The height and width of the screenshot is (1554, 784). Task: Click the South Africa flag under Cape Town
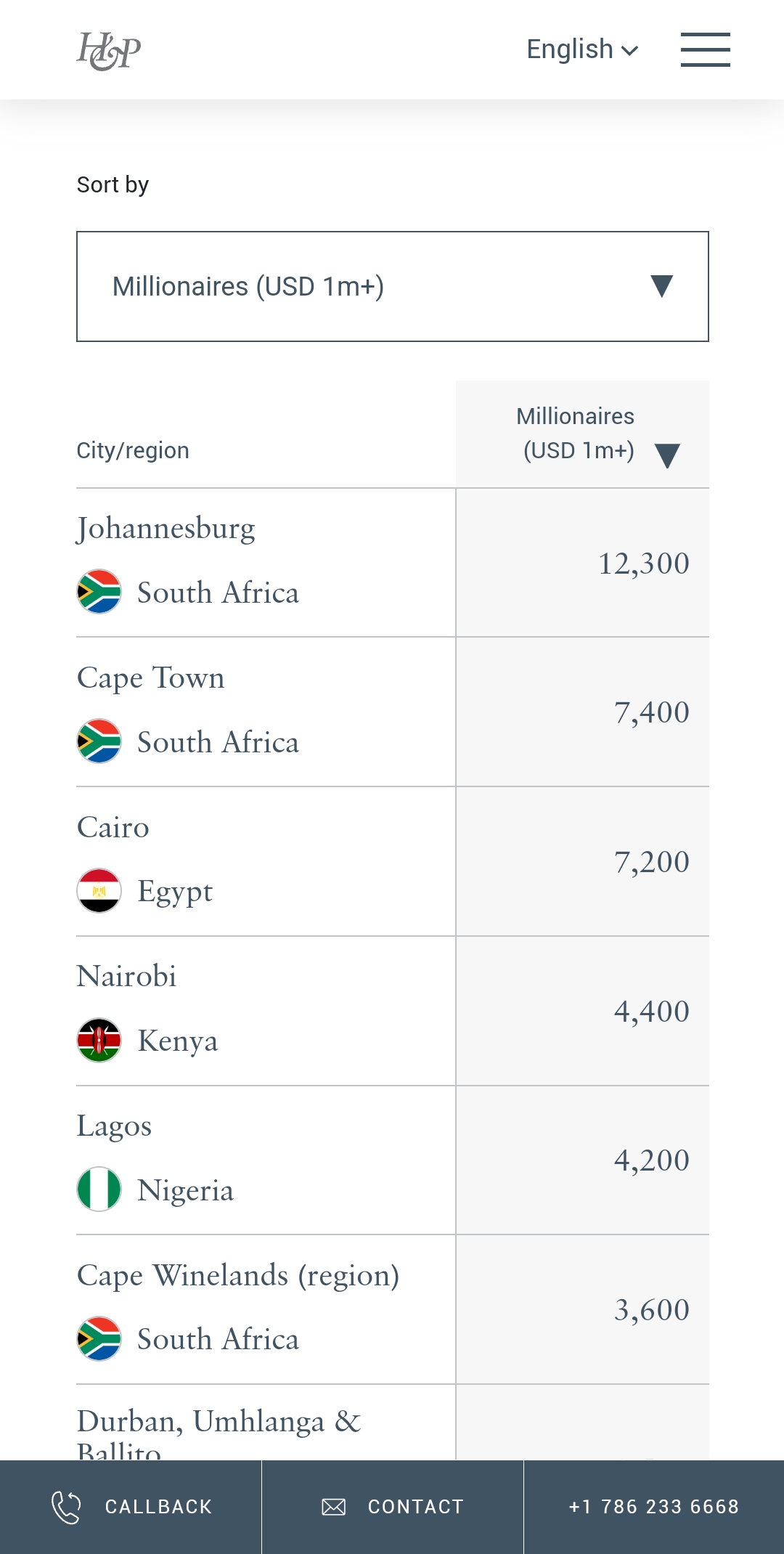click(99, 741)
